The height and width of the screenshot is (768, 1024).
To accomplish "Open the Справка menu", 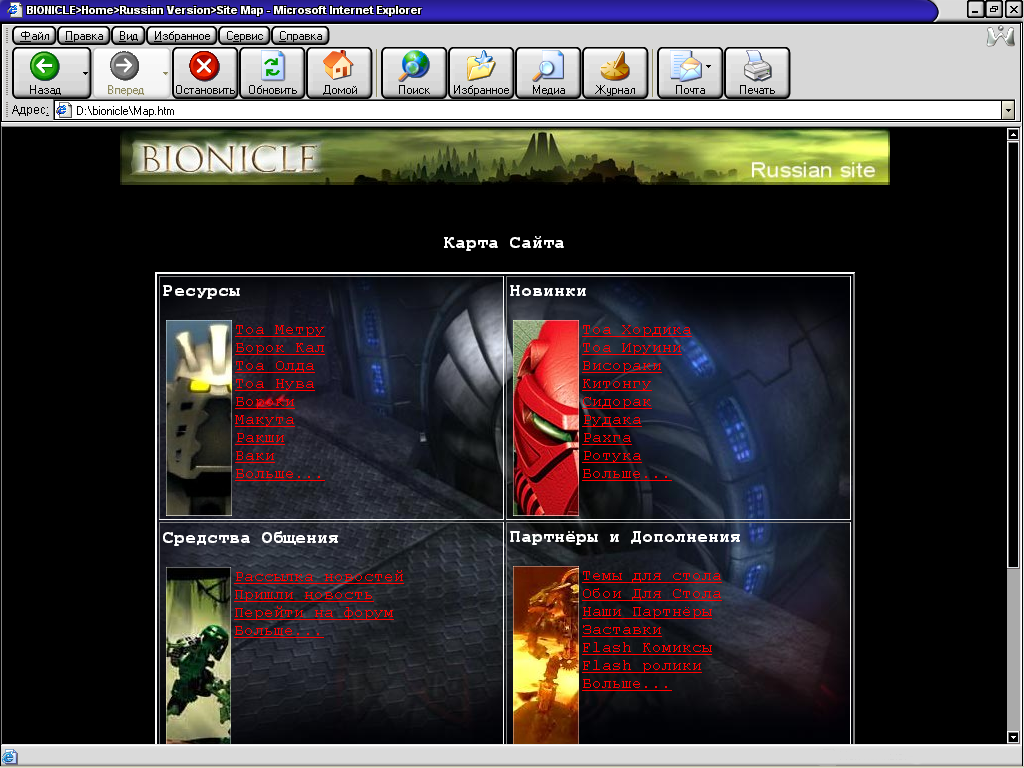I will [300, 35].
